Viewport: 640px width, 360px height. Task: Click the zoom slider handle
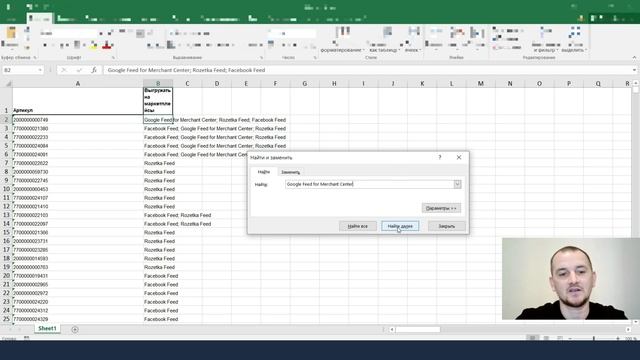tap(594, 338)
